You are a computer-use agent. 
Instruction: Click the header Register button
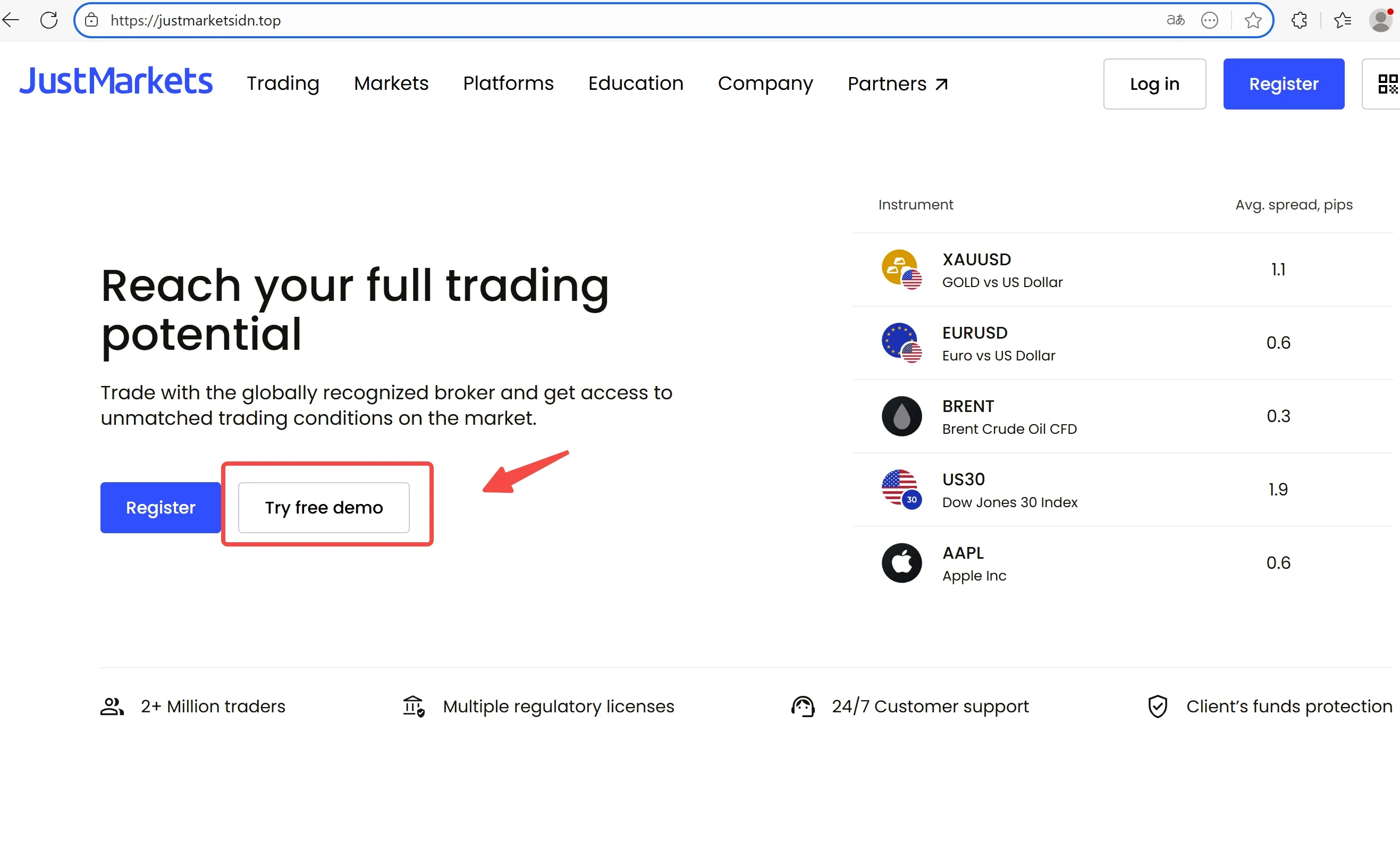click(x=1283, y=84)
